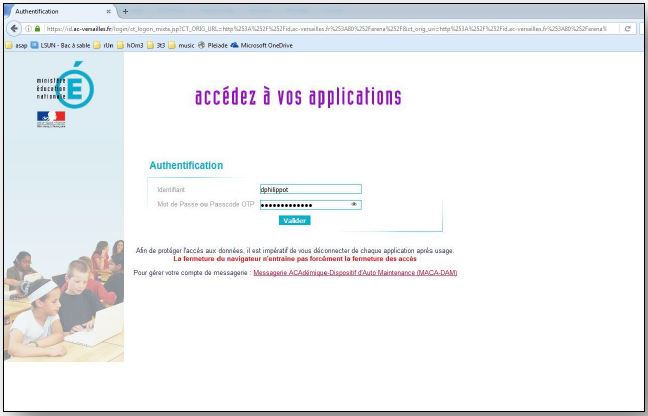Open a new tab with plus button
Image resolution: width=648 pixels, height=416 pixels.
point(125,11)
